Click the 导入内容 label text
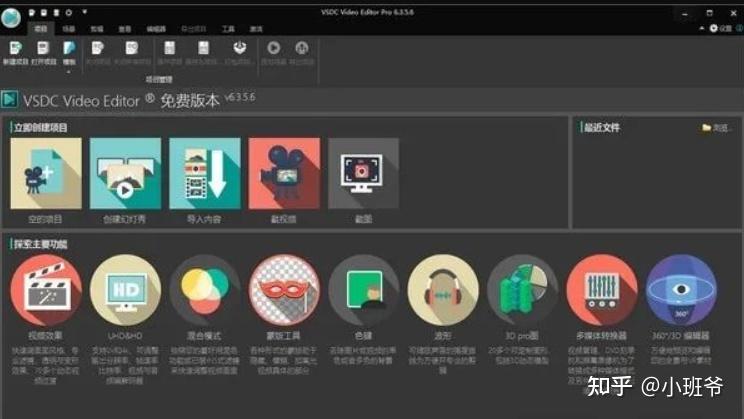This screenshot has width=744, height=419. pyautogui.click(x=204, y=219)
